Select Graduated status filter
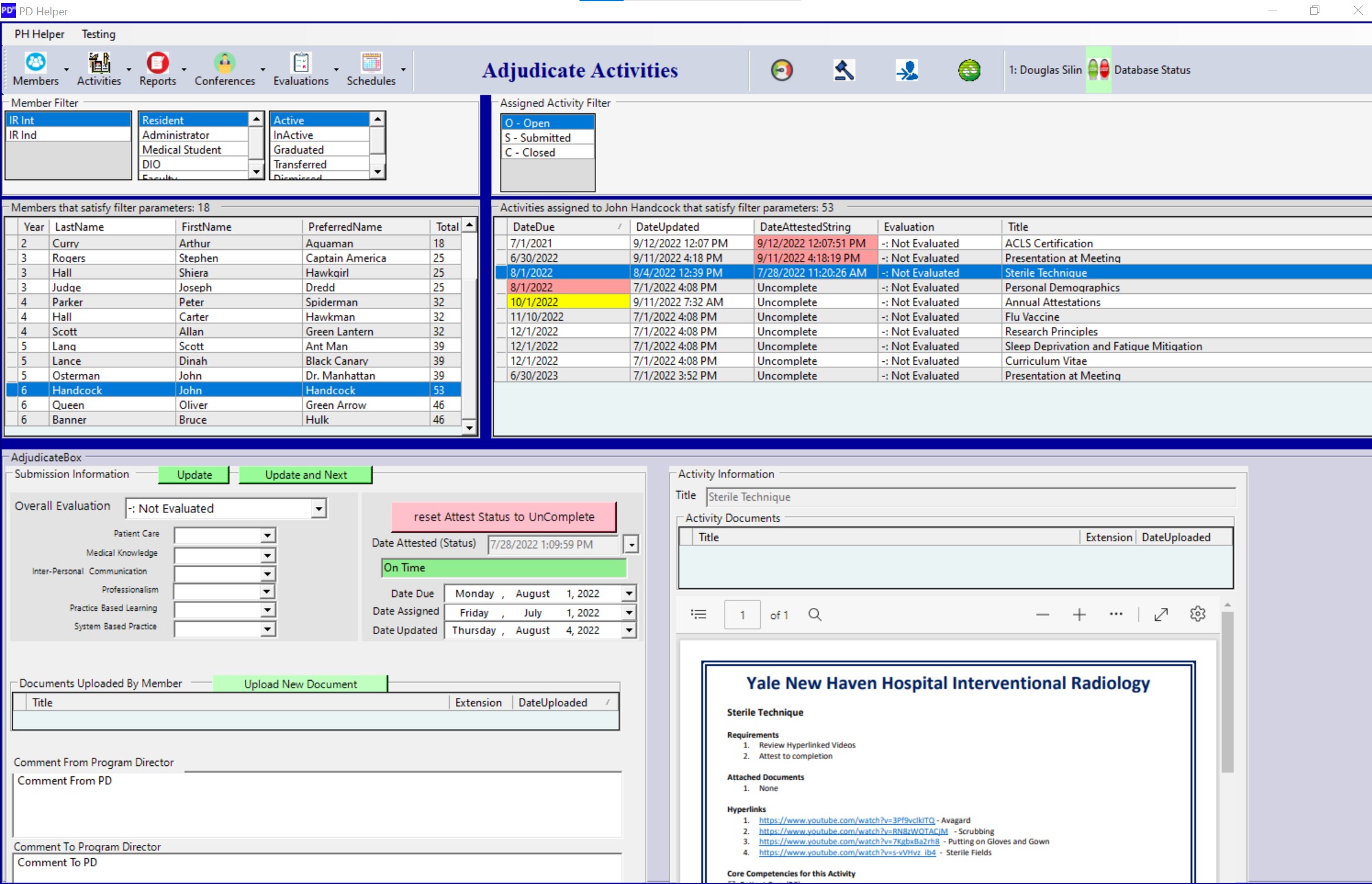The height and width of the screenshot is (884, 1372). pos(320,149)
